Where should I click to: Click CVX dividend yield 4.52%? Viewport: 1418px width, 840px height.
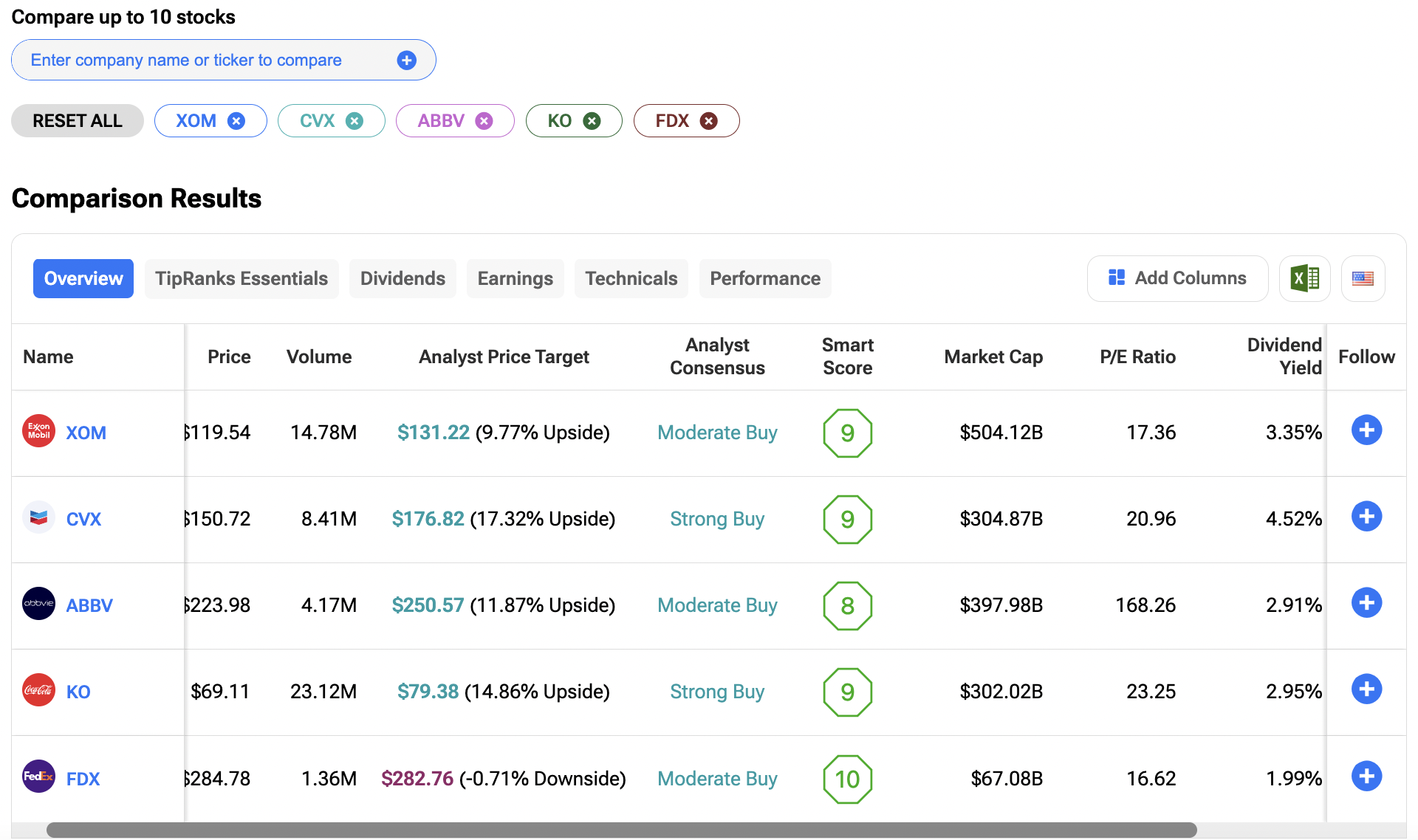tap(1294, 519)
